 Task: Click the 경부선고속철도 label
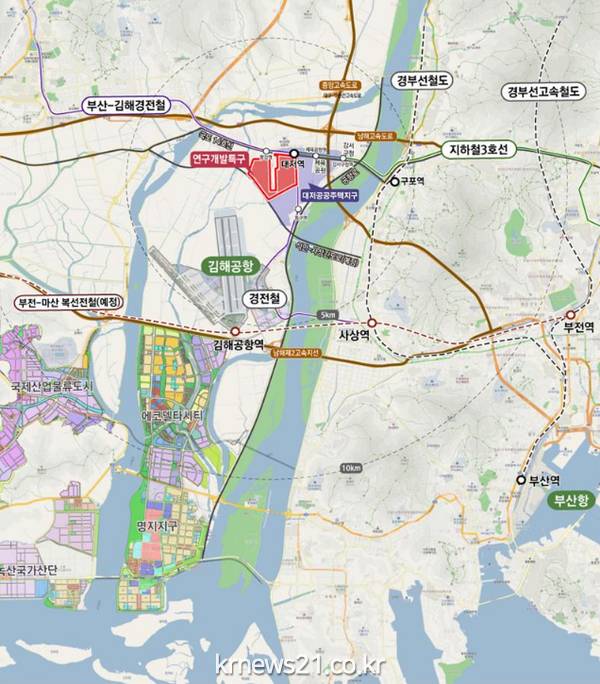(543, 92)
